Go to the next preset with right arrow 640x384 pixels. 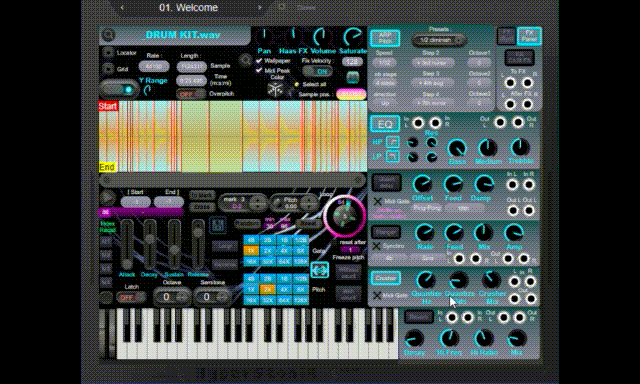(259, 7)
